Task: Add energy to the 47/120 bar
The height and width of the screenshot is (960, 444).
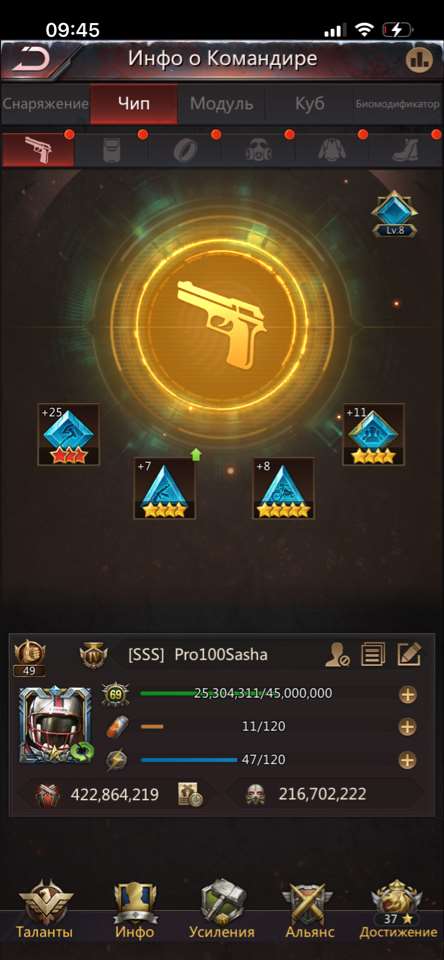Action: click(x=407, y=760)
